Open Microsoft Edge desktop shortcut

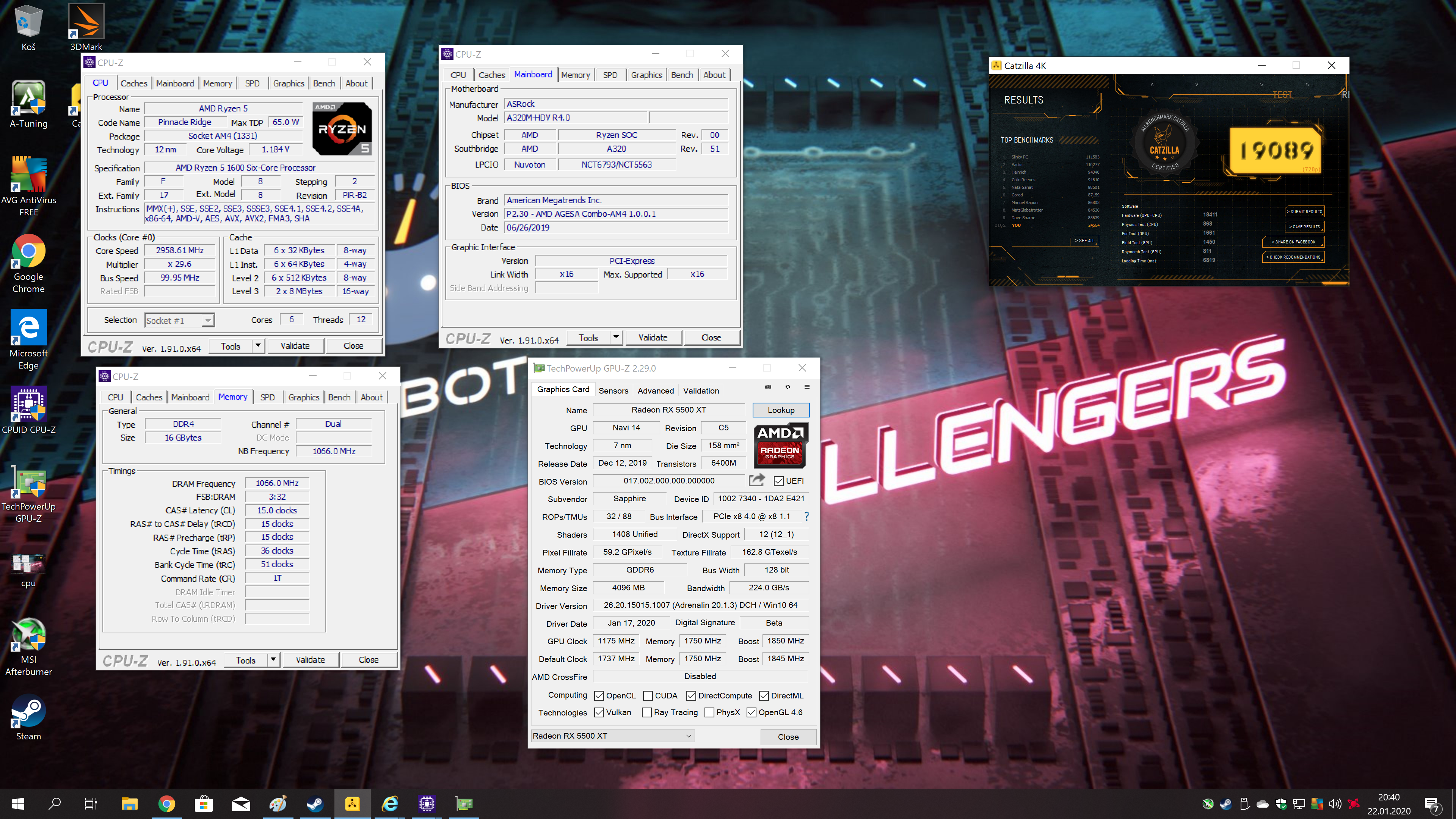pyautogui.click(x=28, y=340)
